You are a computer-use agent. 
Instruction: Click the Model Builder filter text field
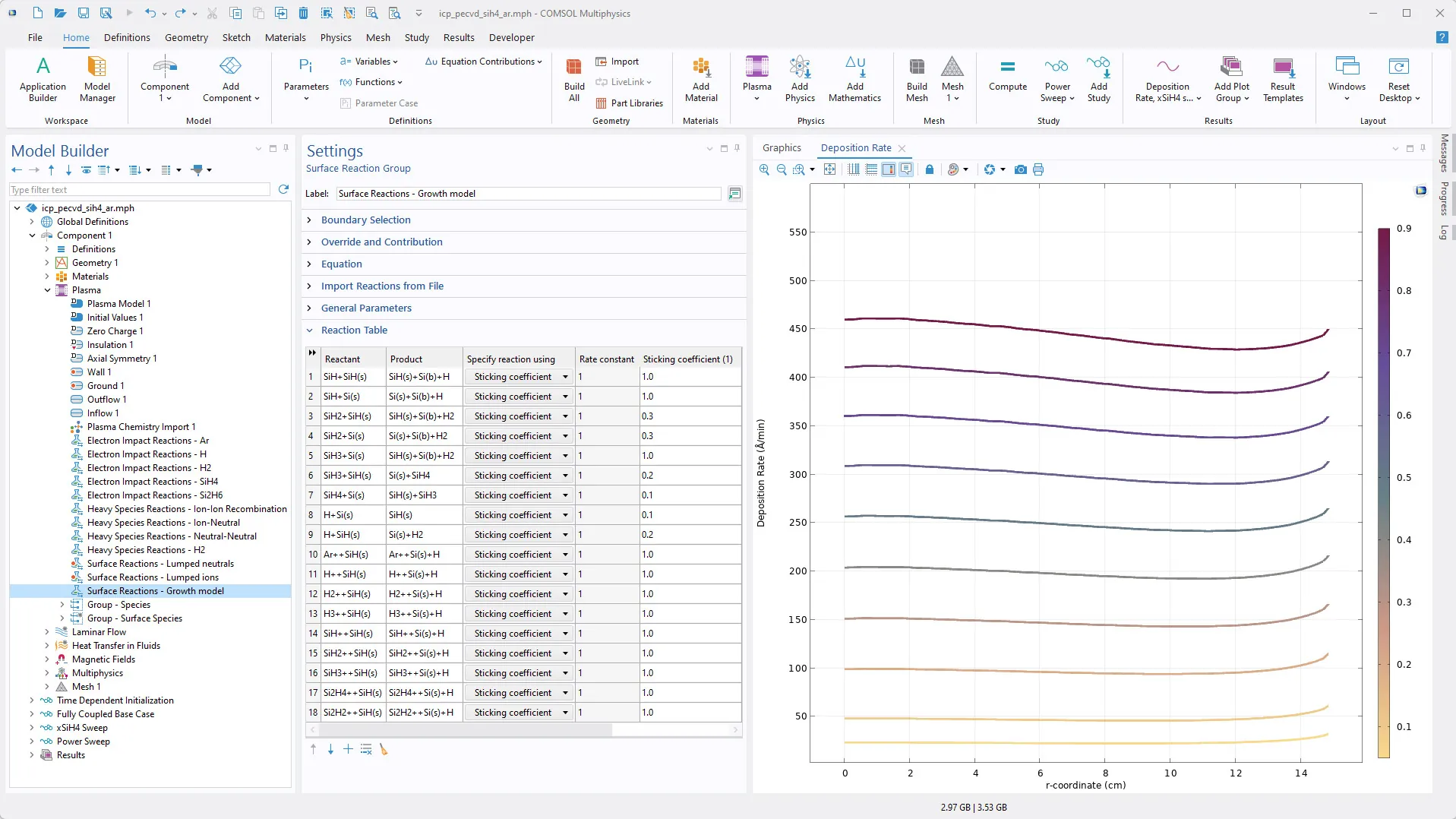click(140, 190)
